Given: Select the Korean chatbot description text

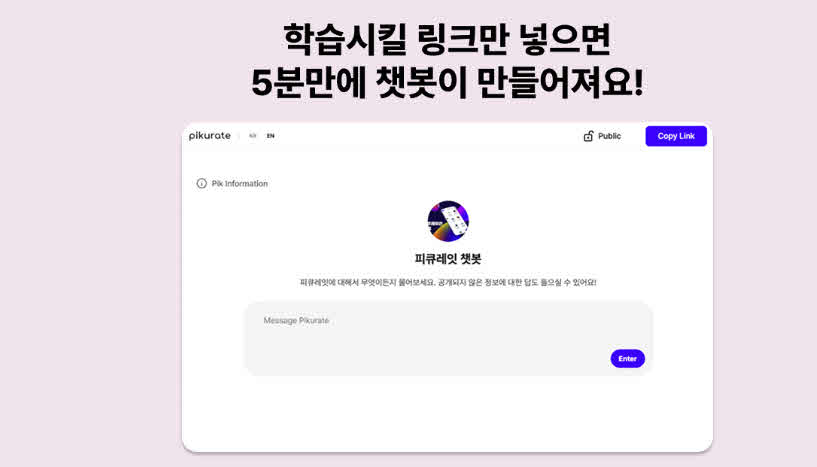Looking at the screenshot, I should pyautogui.click(x=448, y=282).
